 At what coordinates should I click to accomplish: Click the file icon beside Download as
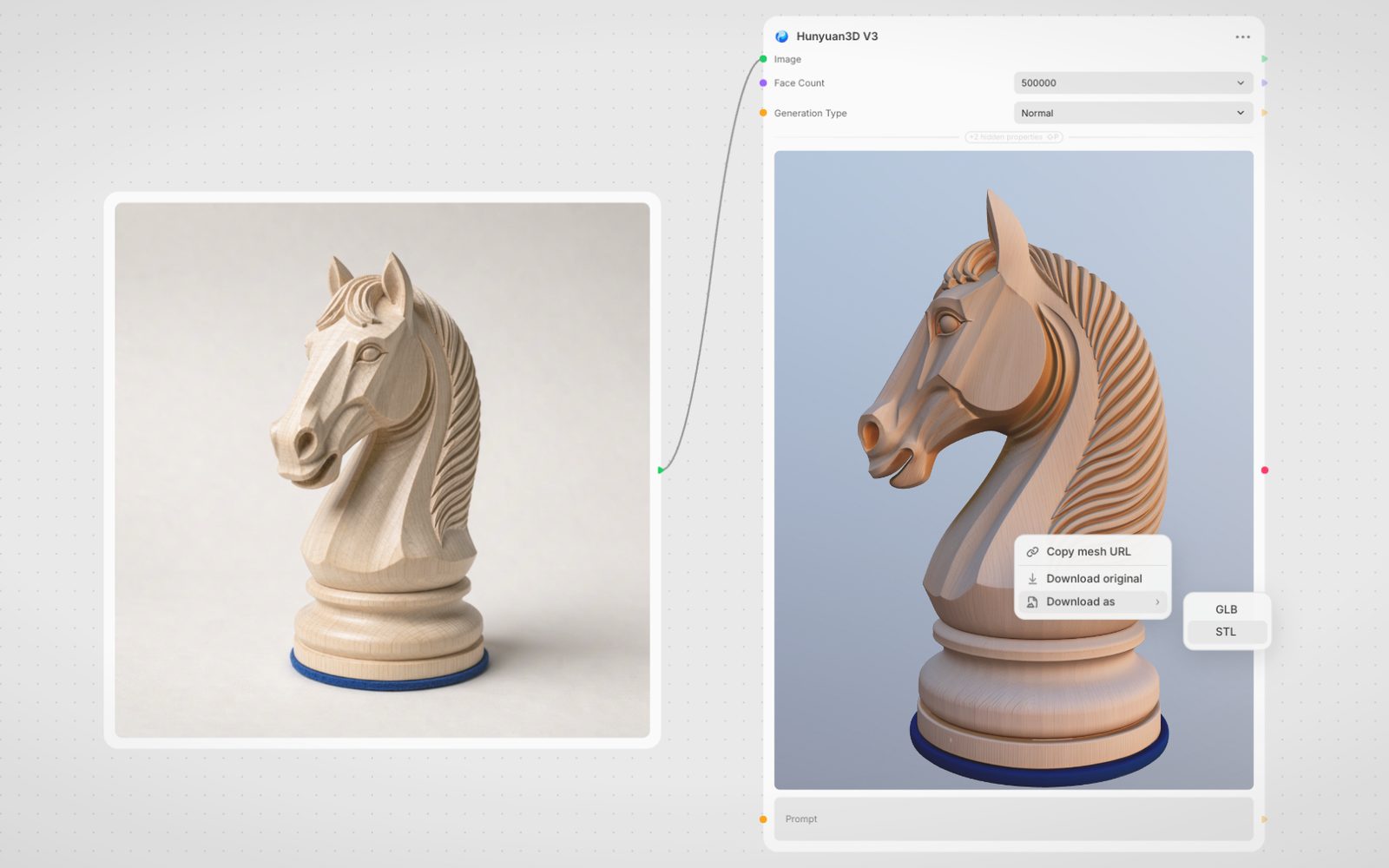[x=1032, y=602]
